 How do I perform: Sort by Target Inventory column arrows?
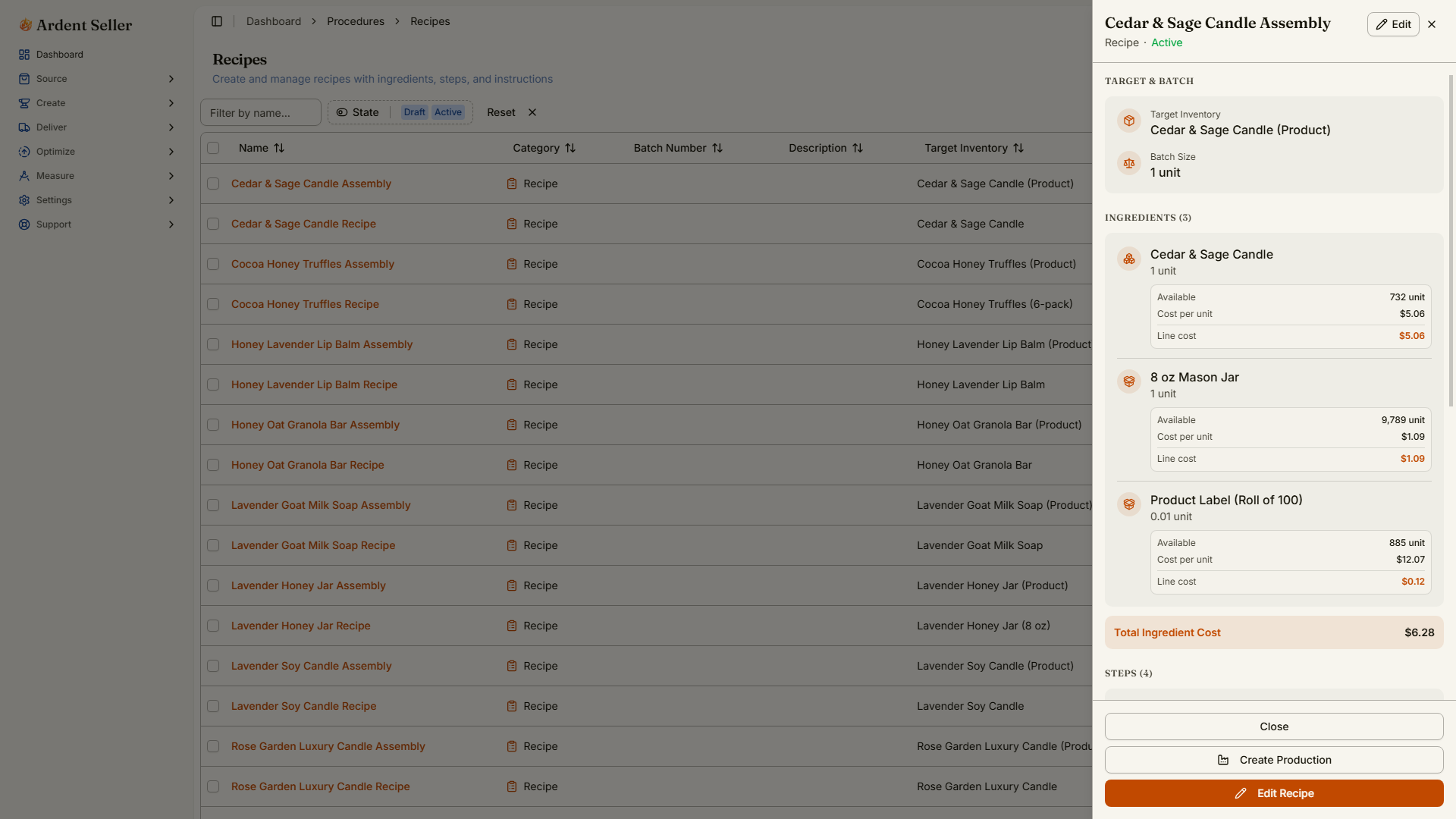pyautogui.click(x=1018, y=148)
